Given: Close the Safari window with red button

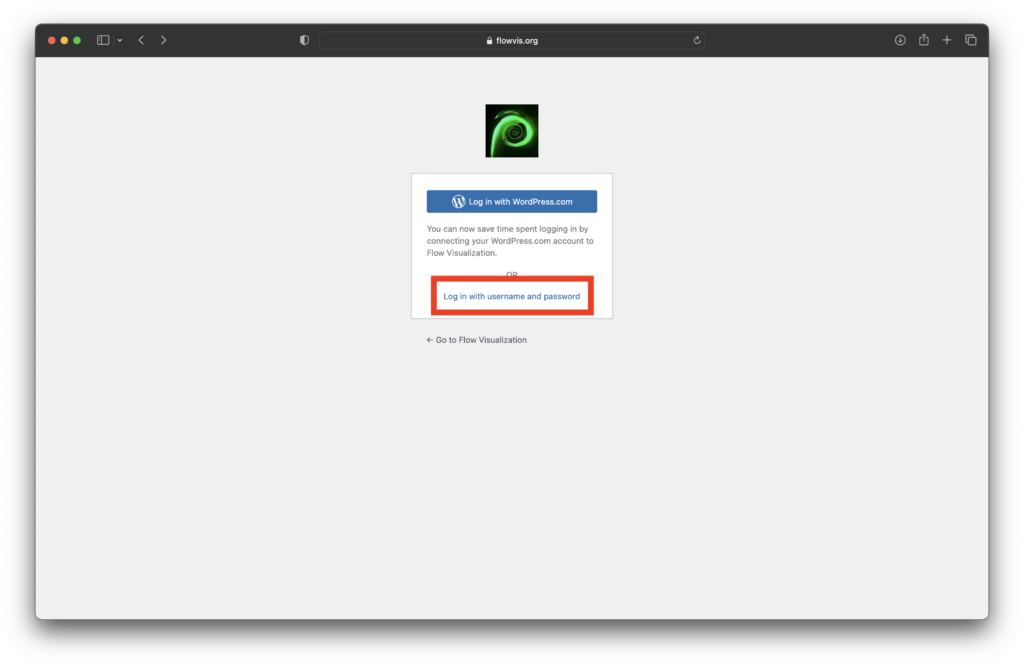Looking at the screenshot, I should click(x=52, y=40).
